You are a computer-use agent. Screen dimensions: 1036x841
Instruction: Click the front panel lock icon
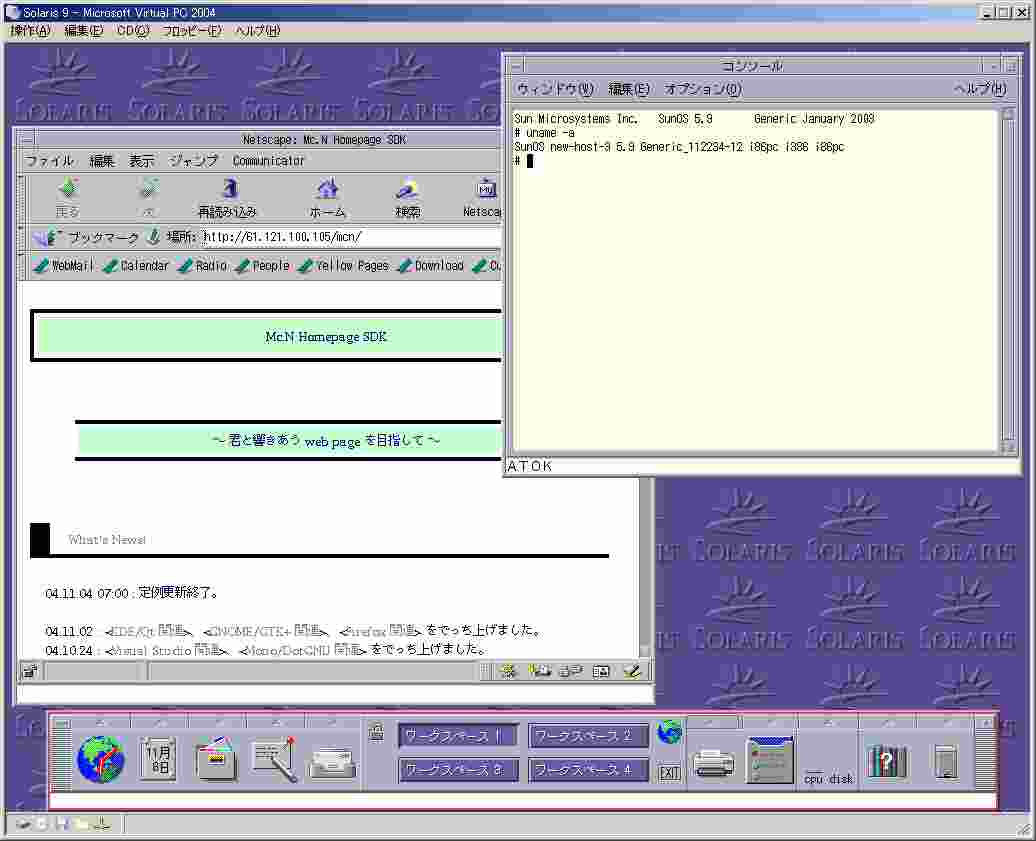(377, 733)
